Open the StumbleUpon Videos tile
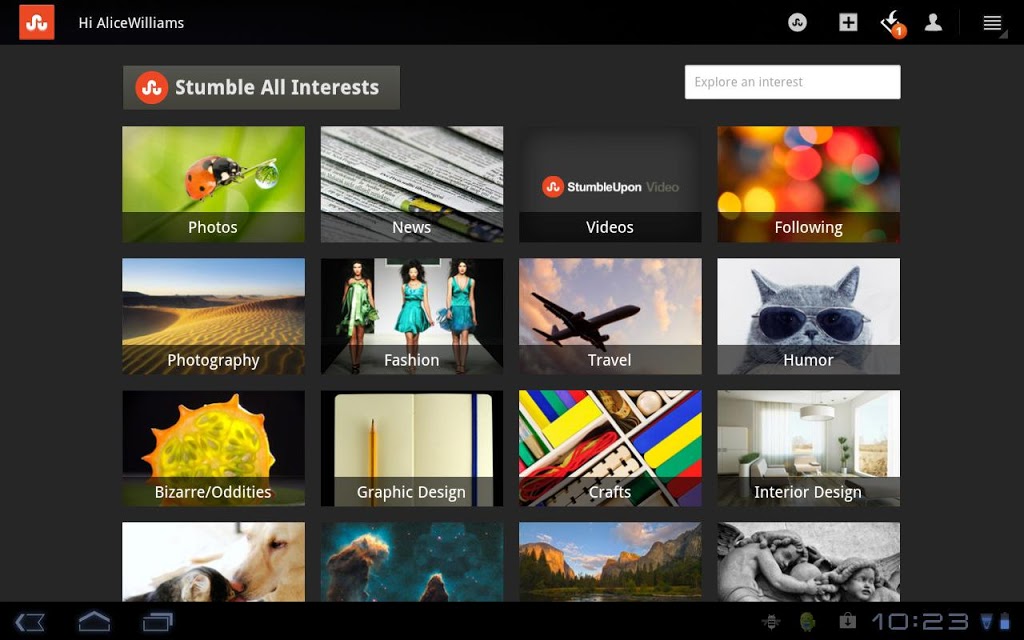The image size is (1024, 640). point(610,184)
